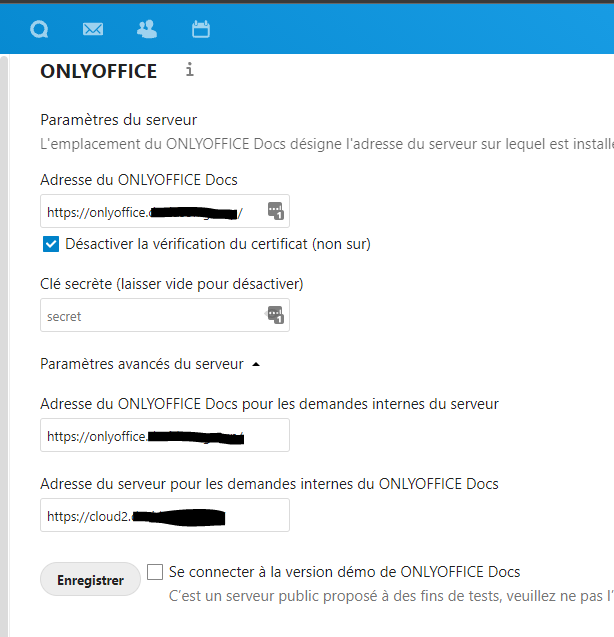
Task: Check Se connecter à la version démo
Action: click(x=155, y=572)
